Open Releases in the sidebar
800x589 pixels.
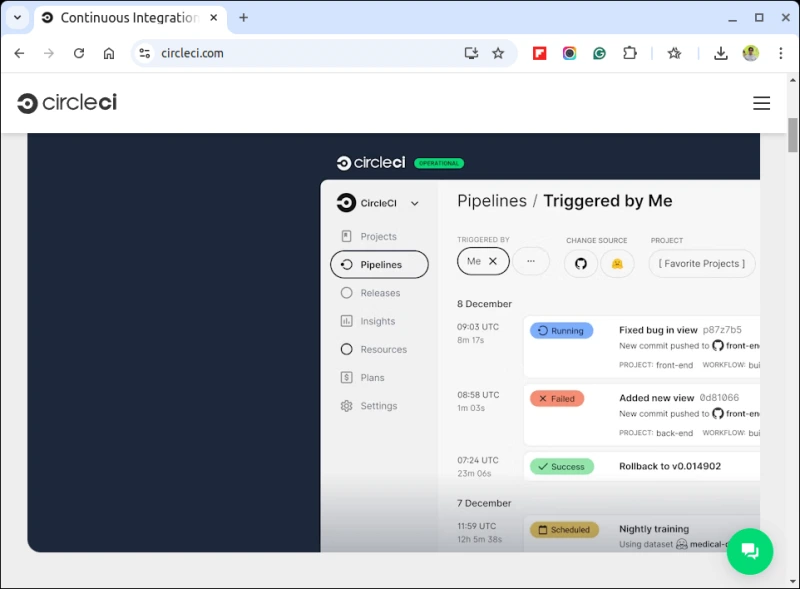[371, 293]
